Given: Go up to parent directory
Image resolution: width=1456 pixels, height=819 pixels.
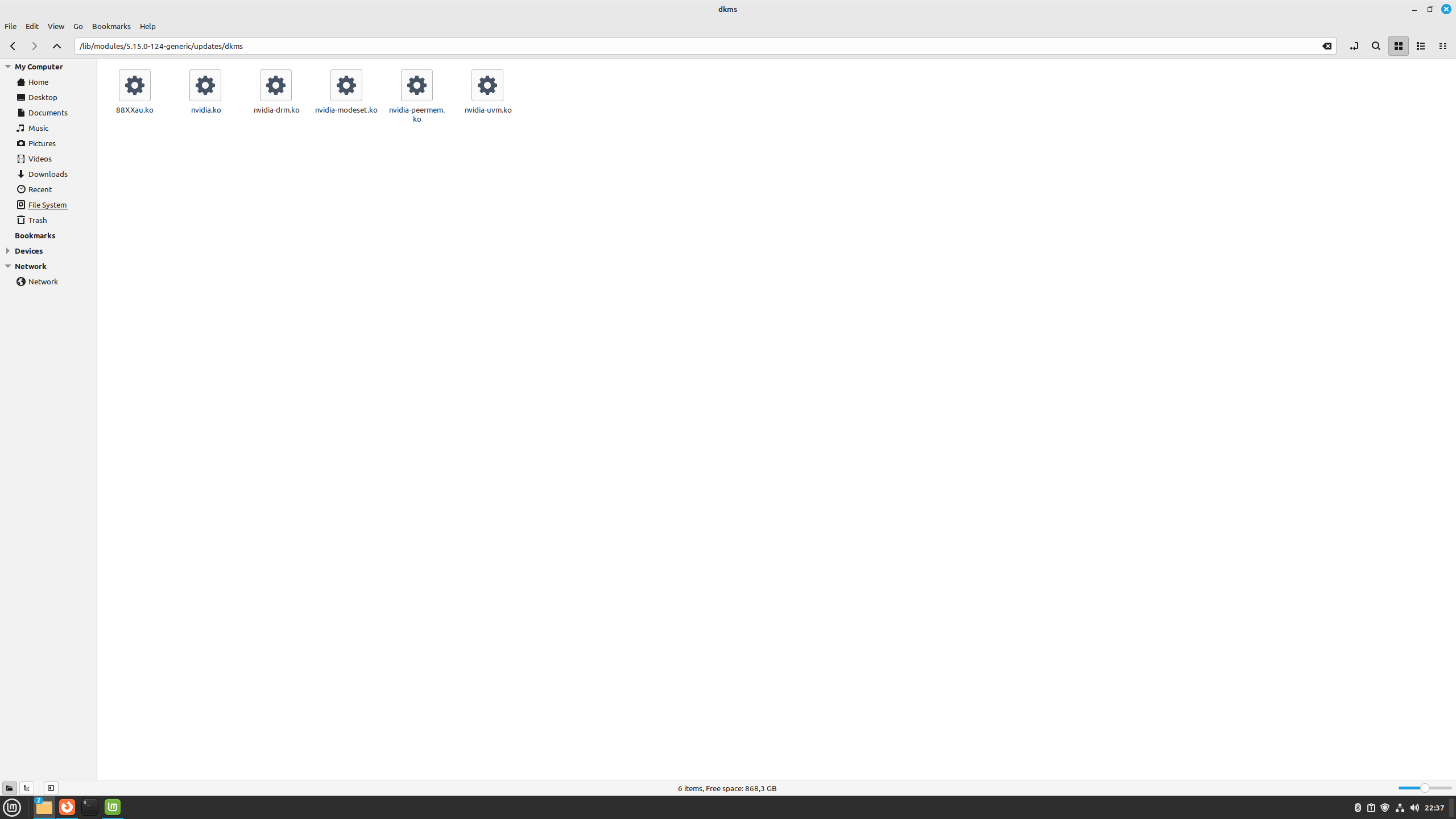Looking at the screenshot, I should coord(56,46).
